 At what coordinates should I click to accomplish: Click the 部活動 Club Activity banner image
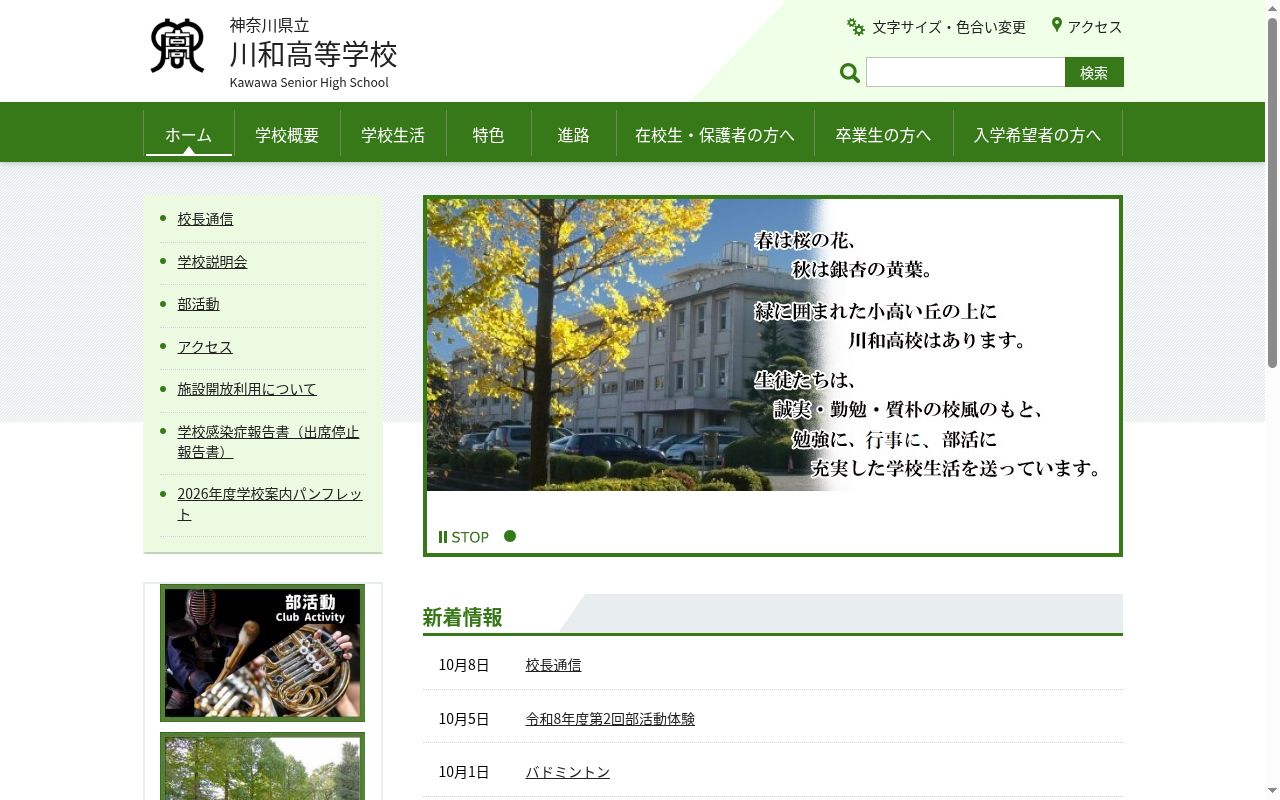[x=262, y=653]
